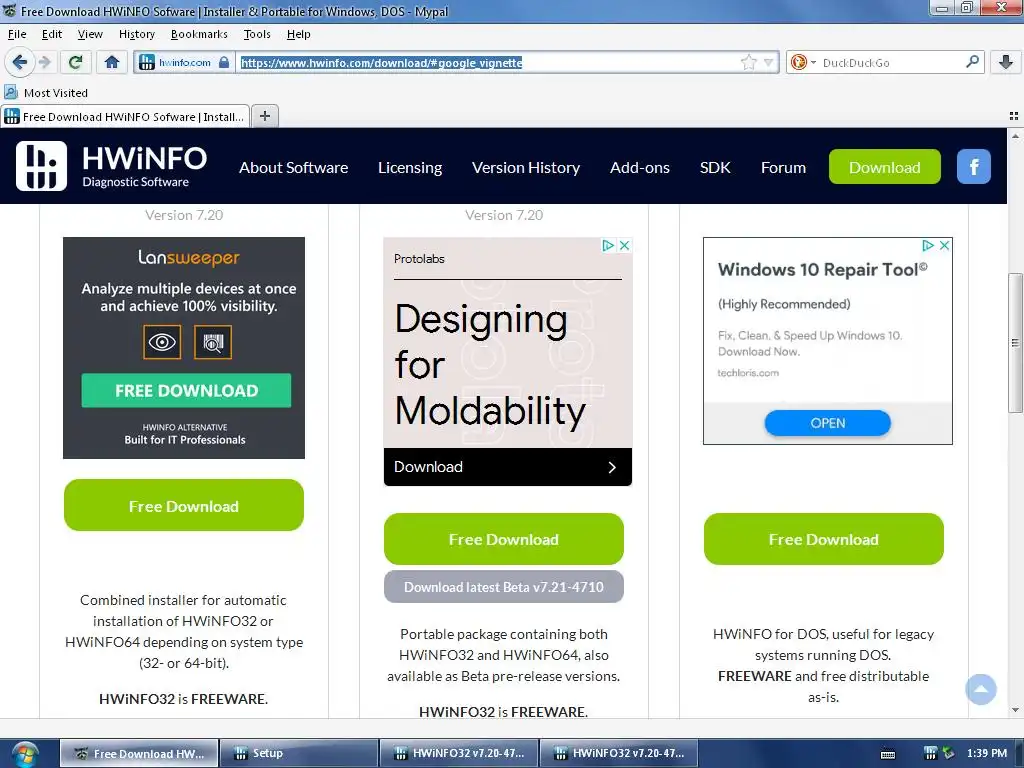Viewport: 1024px width, 768px height.
Task: Click the eye icon in Lansweeper ad
Action: click(162, 342)
